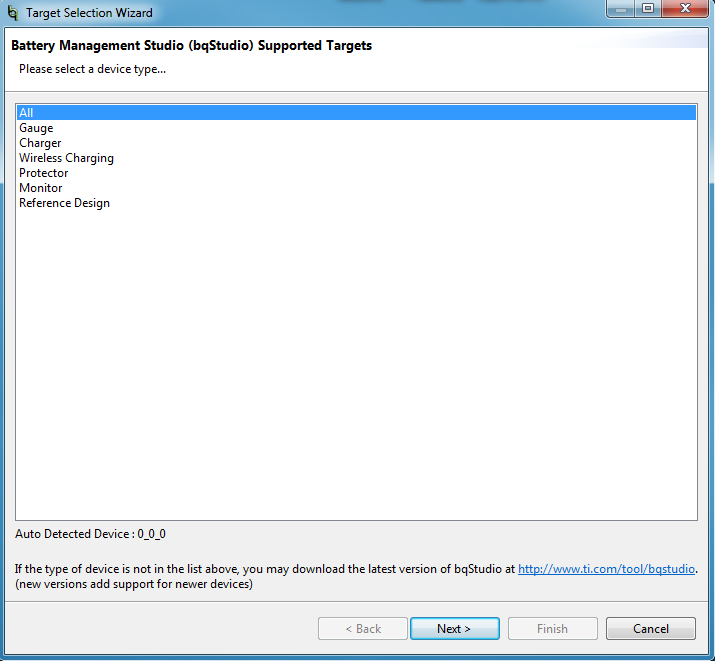This screenshot has height=661, width=715.
Task: Cancel the Target Selection Wizard
Action: (x=651, y=629)
